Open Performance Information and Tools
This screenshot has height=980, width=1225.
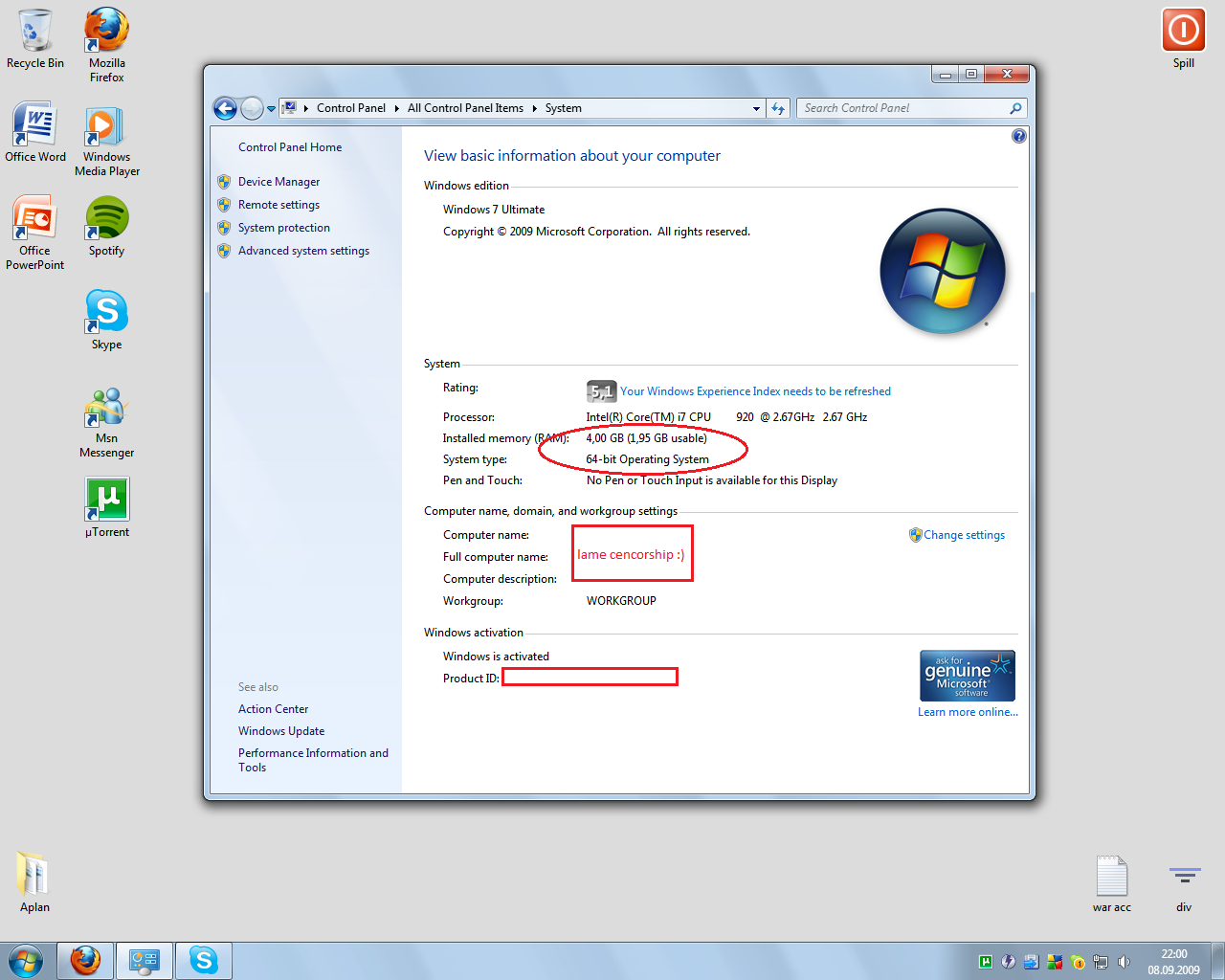point(313,760)
